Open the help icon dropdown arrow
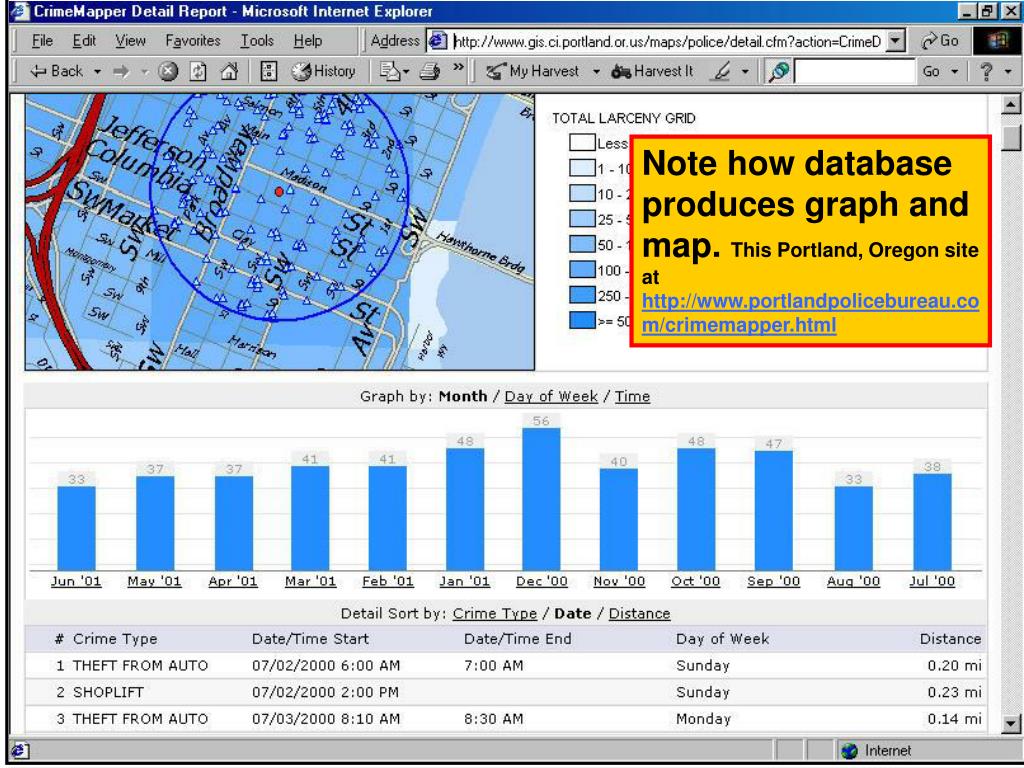 (x=1008, y=72)
